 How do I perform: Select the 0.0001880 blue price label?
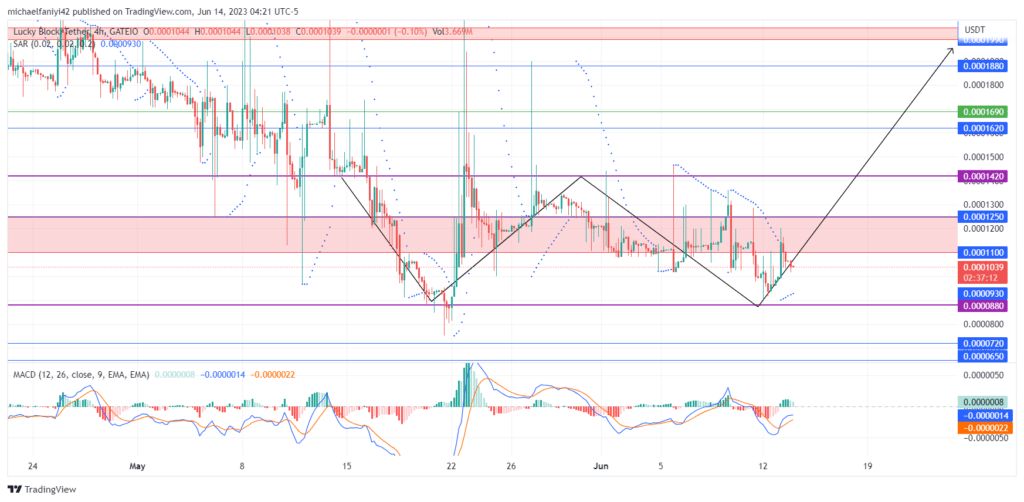tap(982, 66)
